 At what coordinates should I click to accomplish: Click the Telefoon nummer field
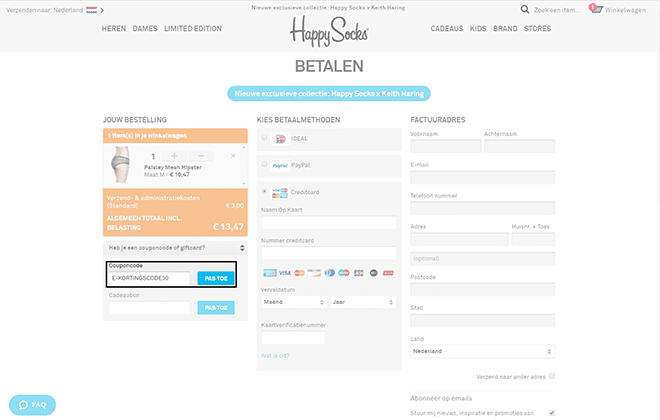(x=482, y=208)
